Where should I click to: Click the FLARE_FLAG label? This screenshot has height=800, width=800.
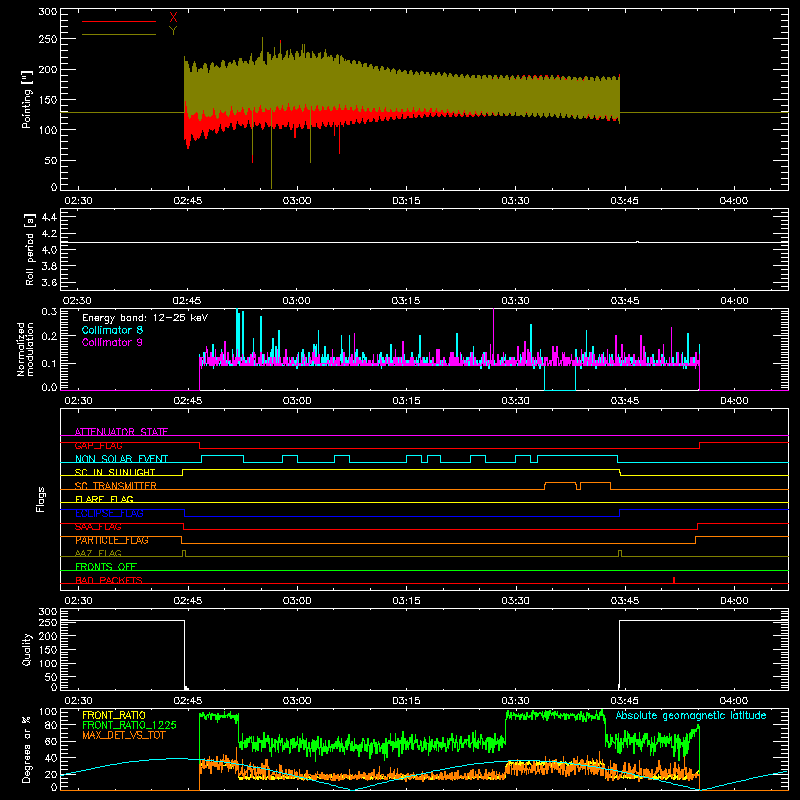[x=104, y=499]
